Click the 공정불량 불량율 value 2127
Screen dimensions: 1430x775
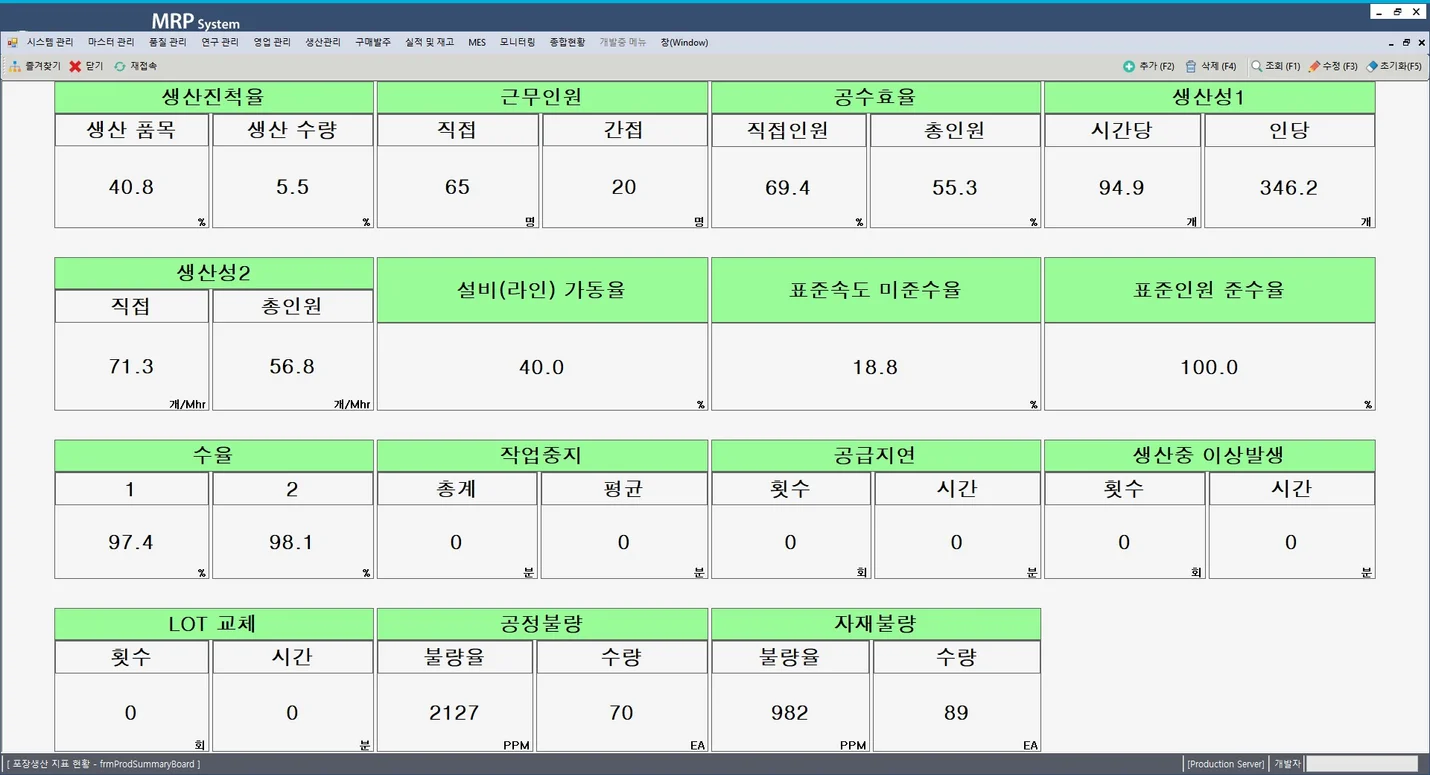[x=454, y=712]
